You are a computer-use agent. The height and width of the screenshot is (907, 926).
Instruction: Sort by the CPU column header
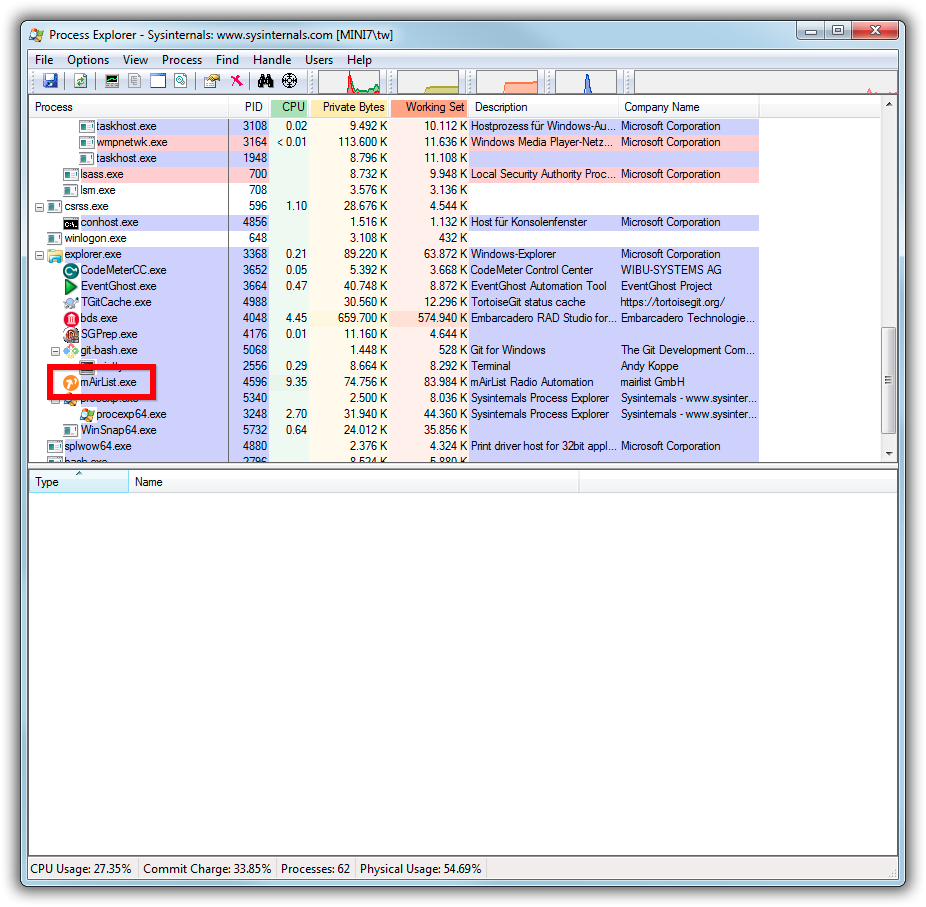[292, 107]
